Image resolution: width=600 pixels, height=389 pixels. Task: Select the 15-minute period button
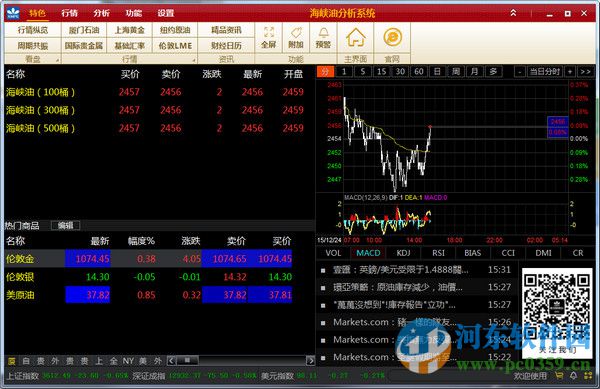click(x=382, y=72)
